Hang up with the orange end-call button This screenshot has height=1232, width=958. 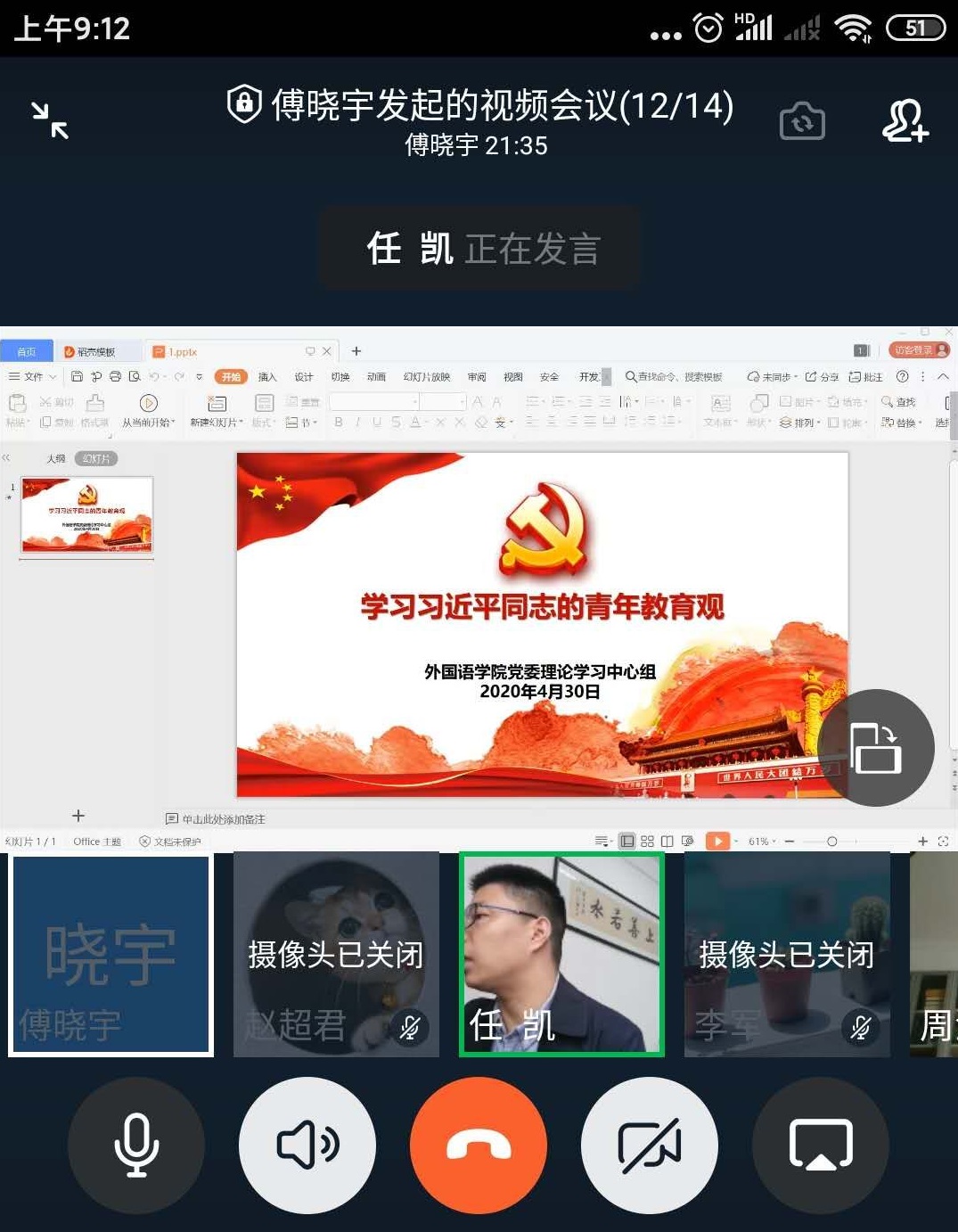(479, 1146)
